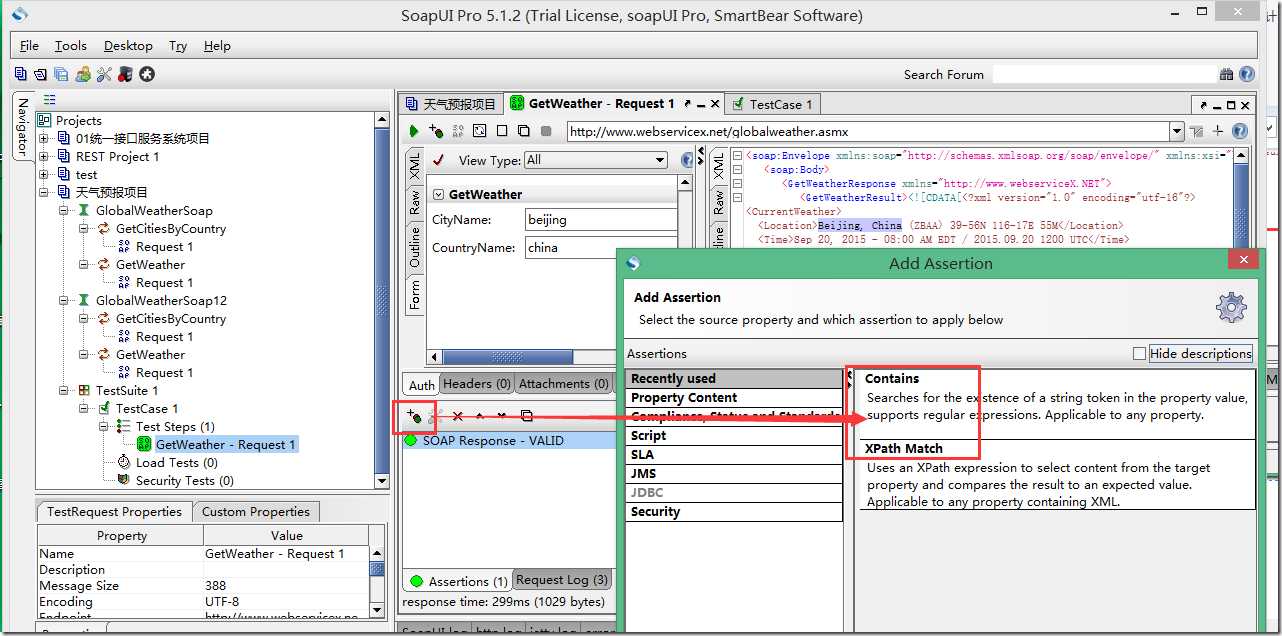Switch to the Custom Properties tab
Screen dimensions: 1282x636
[256, 511]
